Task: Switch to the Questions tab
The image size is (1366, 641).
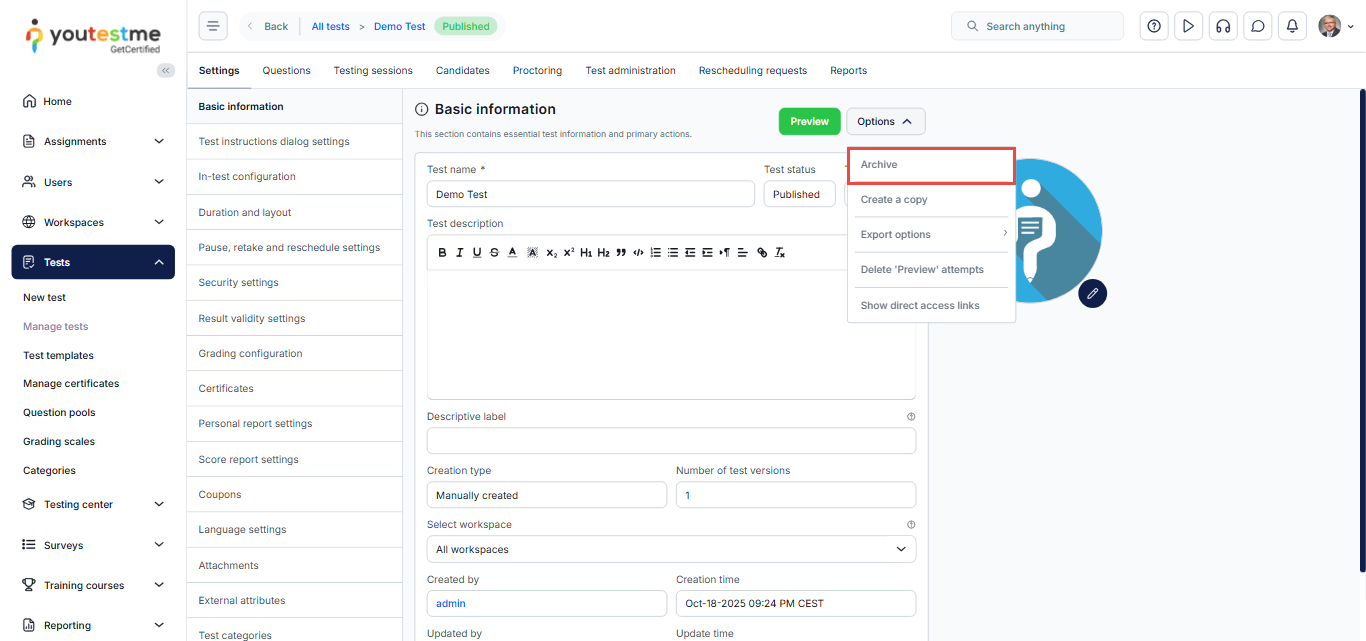Action: pos(286,71)
